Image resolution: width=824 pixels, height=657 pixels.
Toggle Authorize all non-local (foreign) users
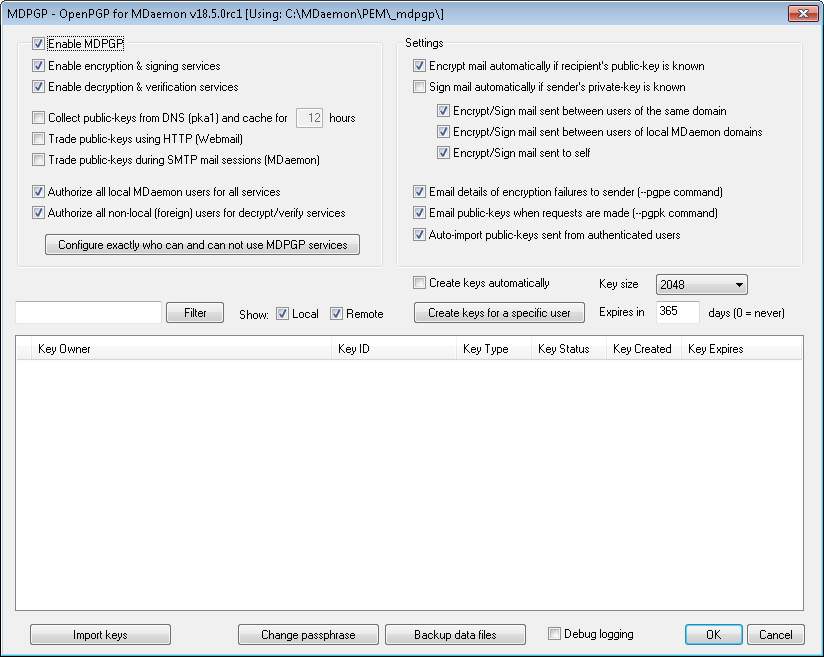(38, 213)
